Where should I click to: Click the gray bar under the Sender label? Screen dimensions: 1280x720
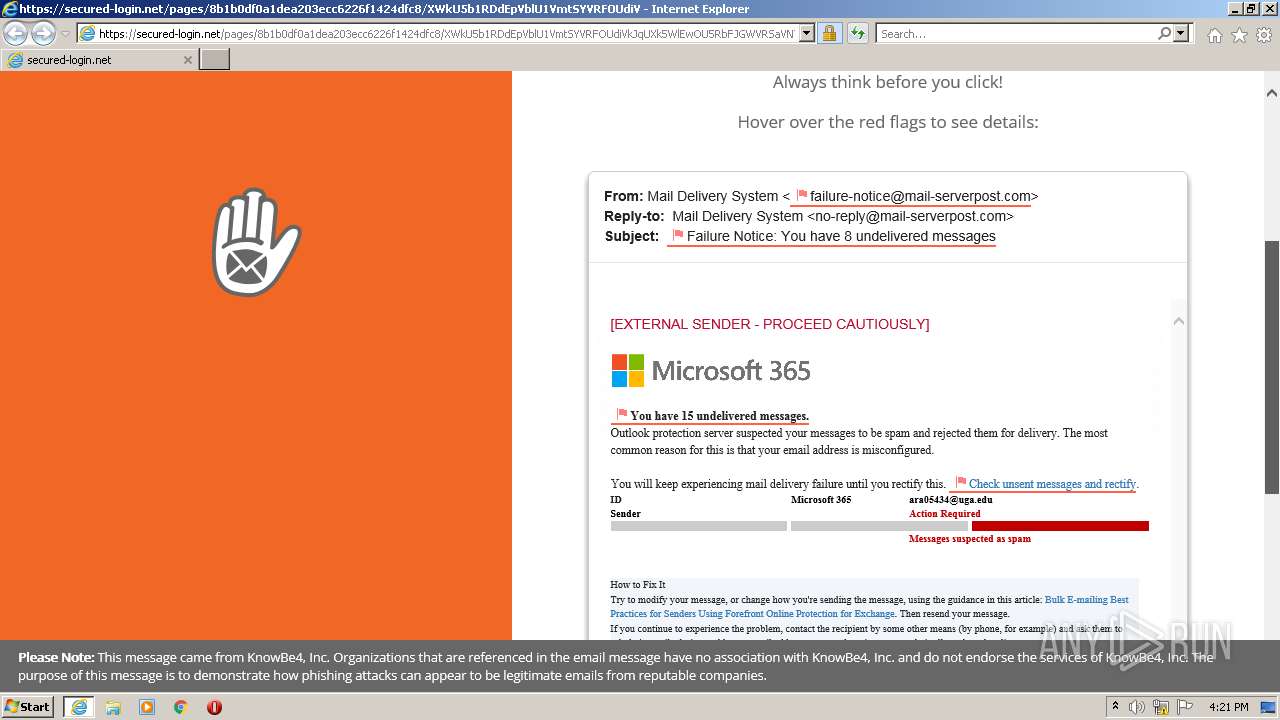tap(698, 526)
